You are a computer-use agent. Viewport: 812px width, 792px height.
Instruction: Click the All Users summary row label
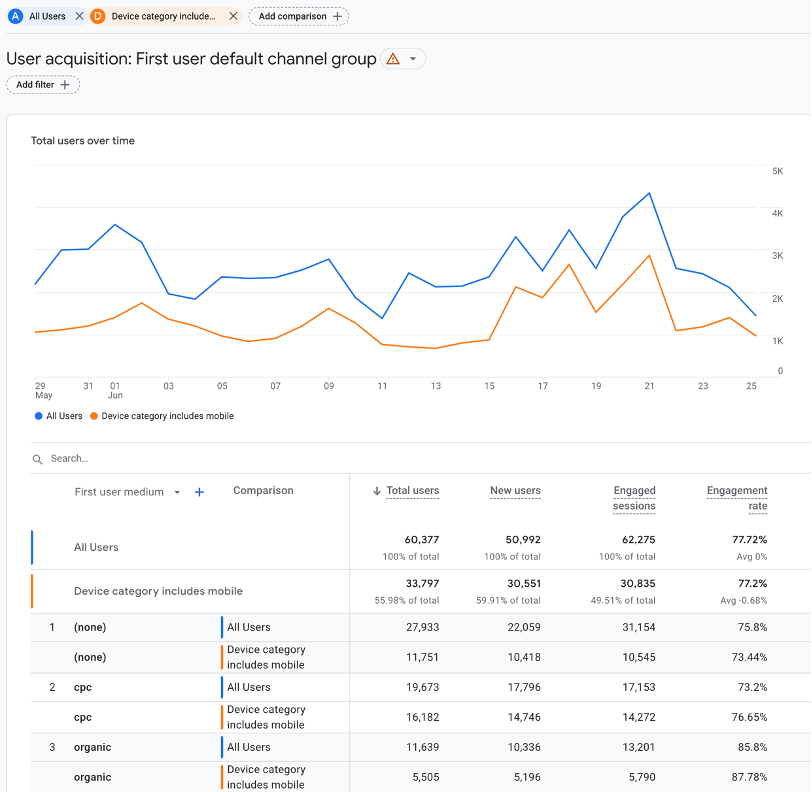(x=96, y=547)
